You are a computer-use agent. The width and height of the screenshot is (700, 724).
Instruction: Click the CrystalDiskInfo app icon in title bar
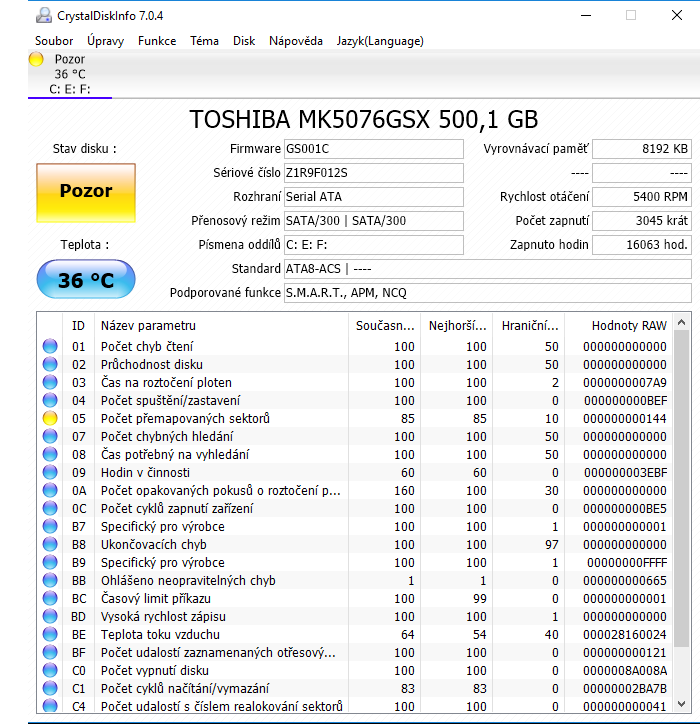point(44,15)
